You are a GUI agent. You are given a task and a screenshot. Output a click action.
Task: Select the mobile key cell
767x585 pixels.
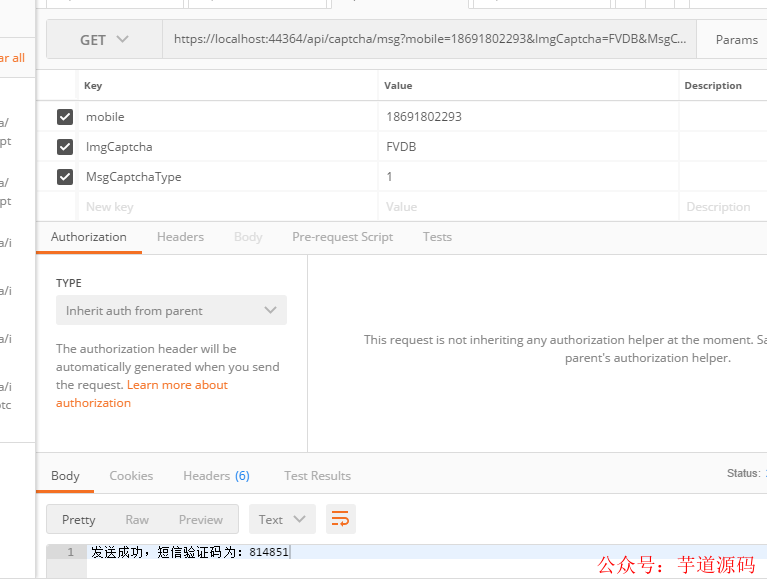coord(227,117)
